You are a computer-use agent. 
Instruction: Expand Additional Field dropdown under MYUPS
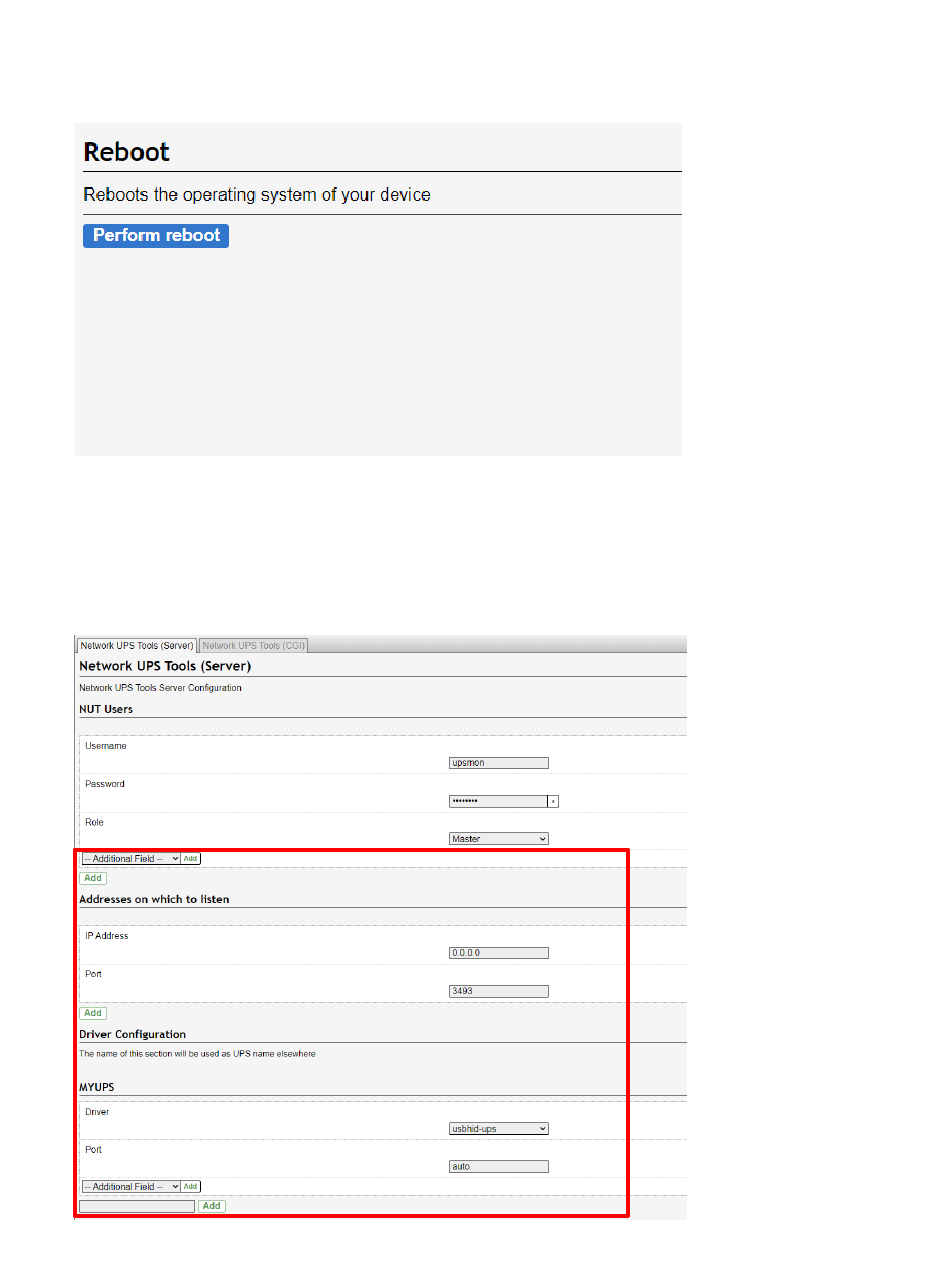(130, 1187)
